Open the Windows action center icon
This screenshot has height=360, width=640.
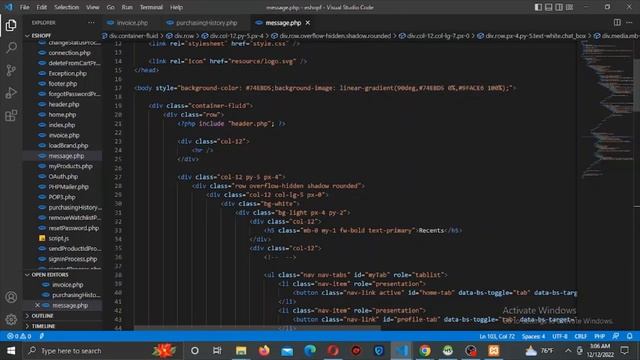coord(624,351)
